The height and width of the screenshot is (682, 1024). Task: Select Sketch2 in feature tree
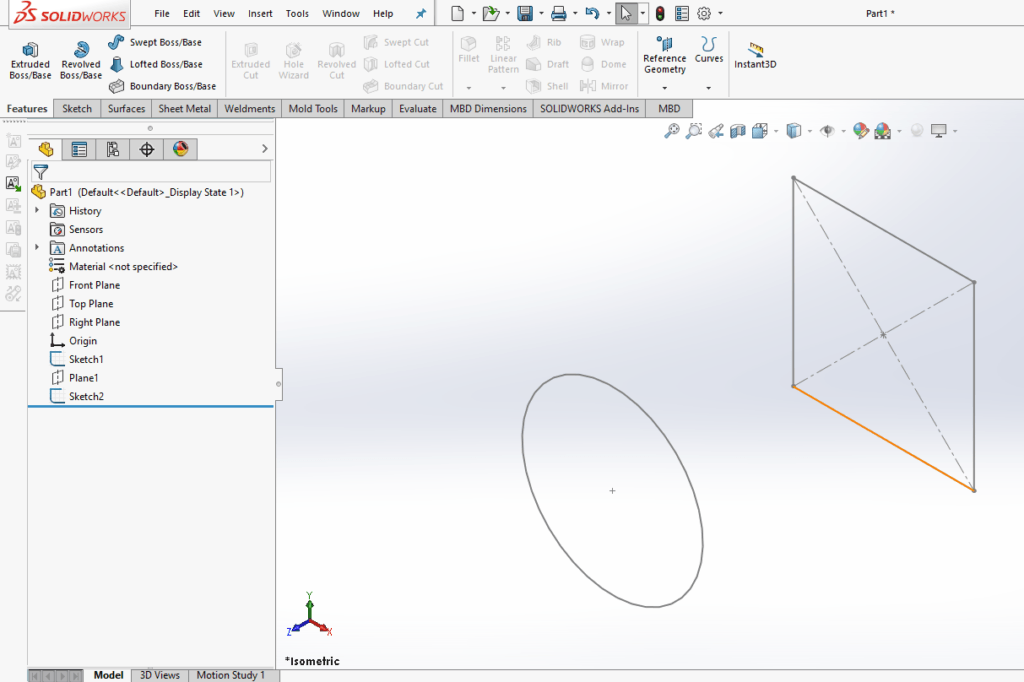click(x=77, y=397)
